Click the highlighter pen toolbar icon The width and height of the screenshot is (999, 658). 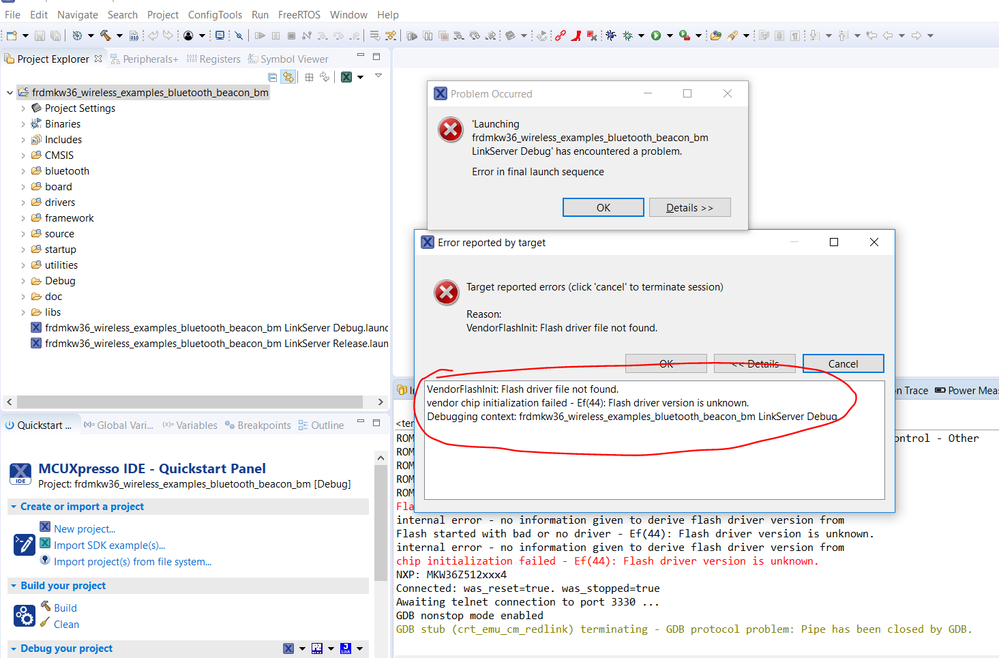point(732,36)
